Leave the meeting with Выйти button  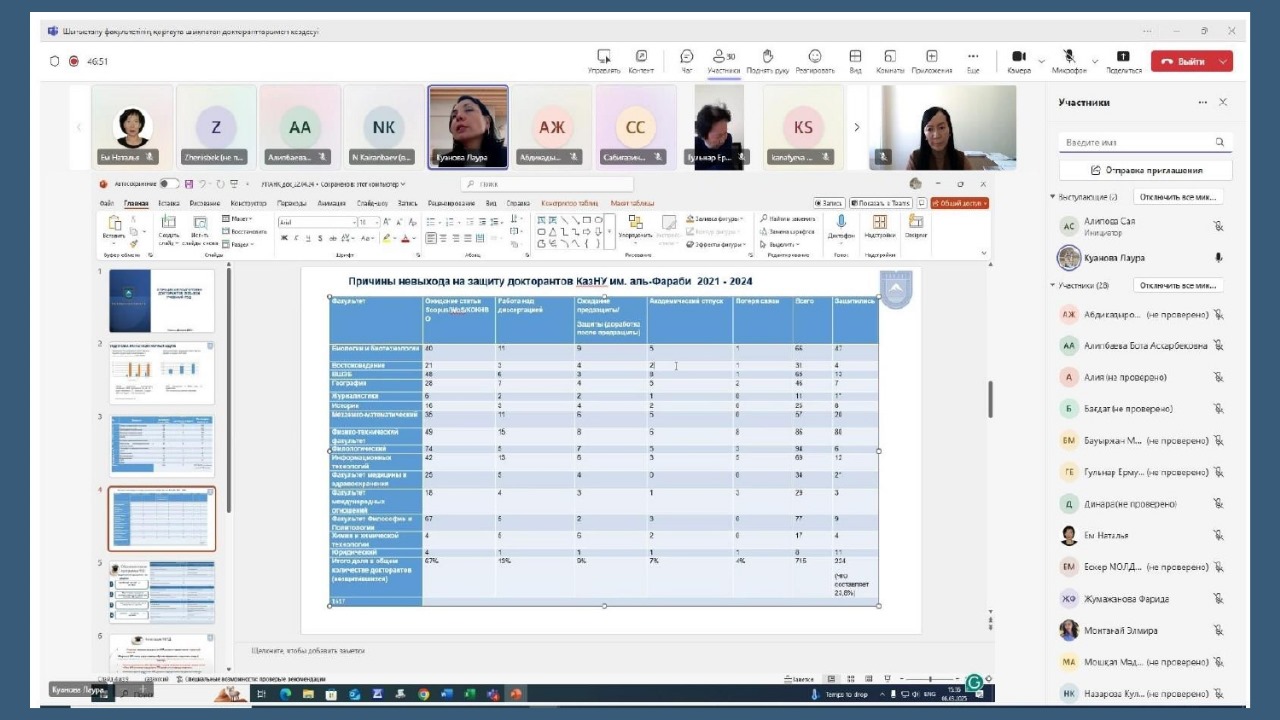pyautogui.click(x=1183, y=61)
